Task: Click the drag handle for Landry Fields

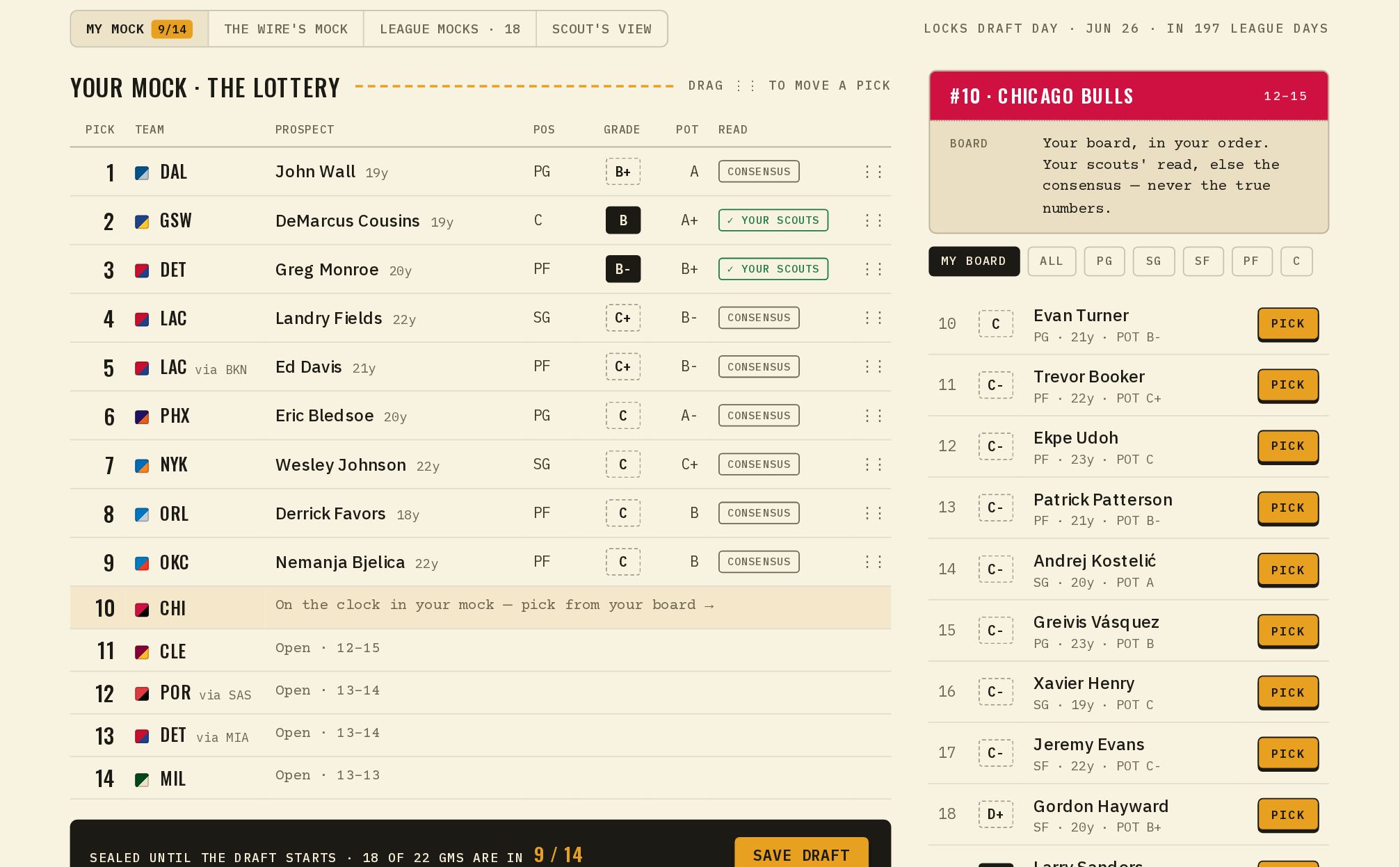Action: (874, 318)
